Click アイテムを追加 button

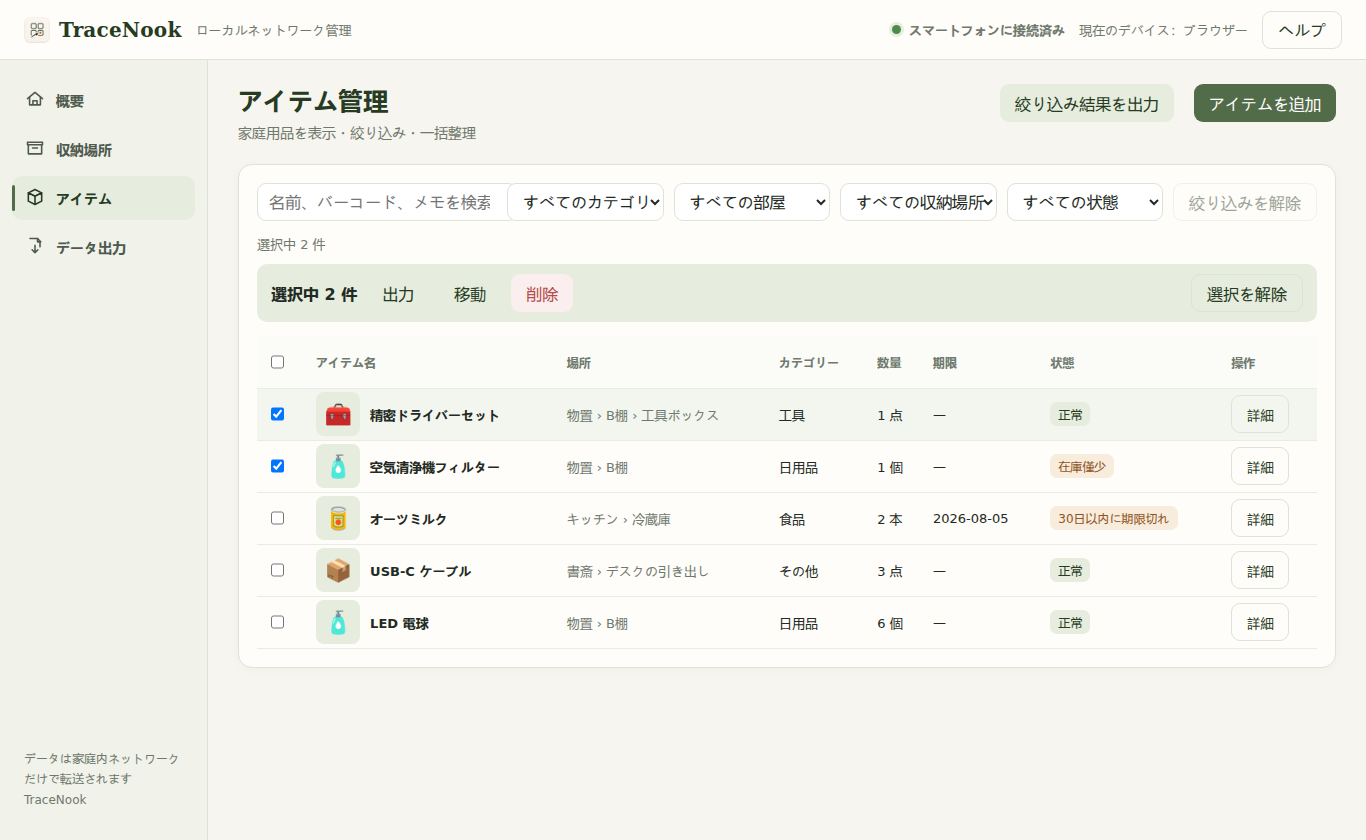(x=1265, y=103)
